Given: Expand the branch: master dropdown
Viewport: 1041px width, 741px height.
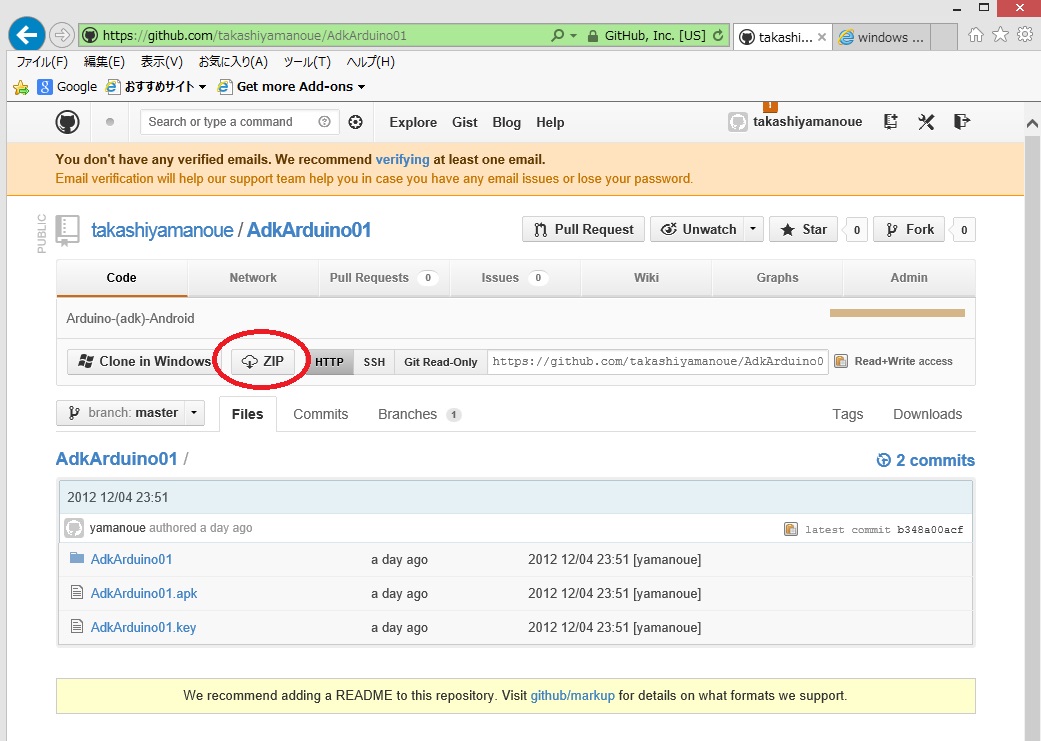Looking at the screenshot, I should coord(130,413).
